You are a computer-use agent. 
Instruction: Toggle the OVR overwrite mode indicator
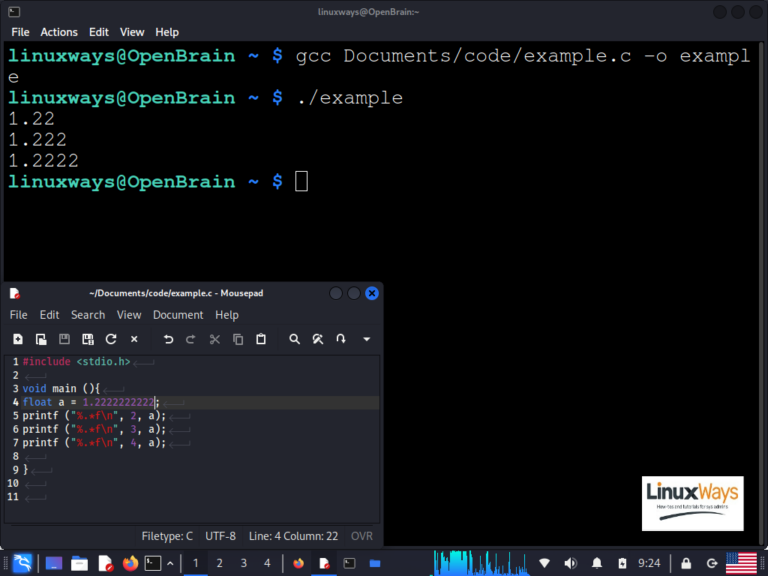pos(362,536)
